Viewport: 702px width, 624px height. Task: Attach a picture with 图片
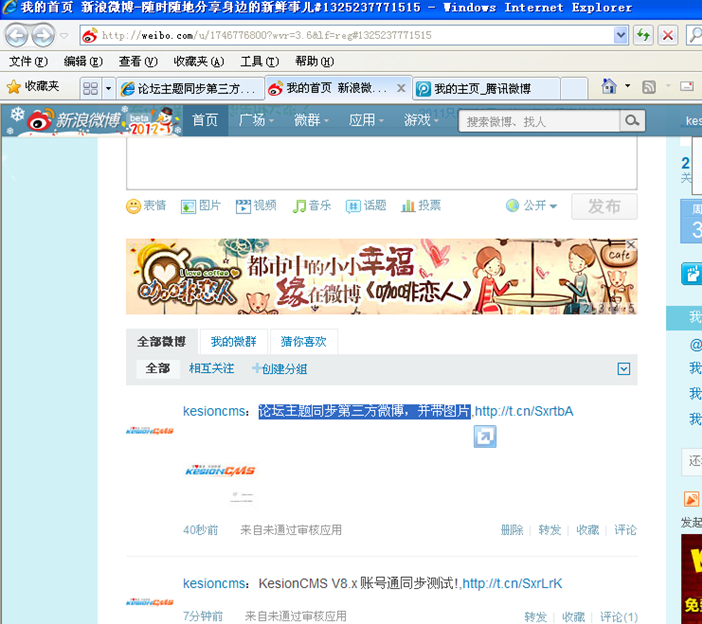pyautogui.click(x=201, y=206)
